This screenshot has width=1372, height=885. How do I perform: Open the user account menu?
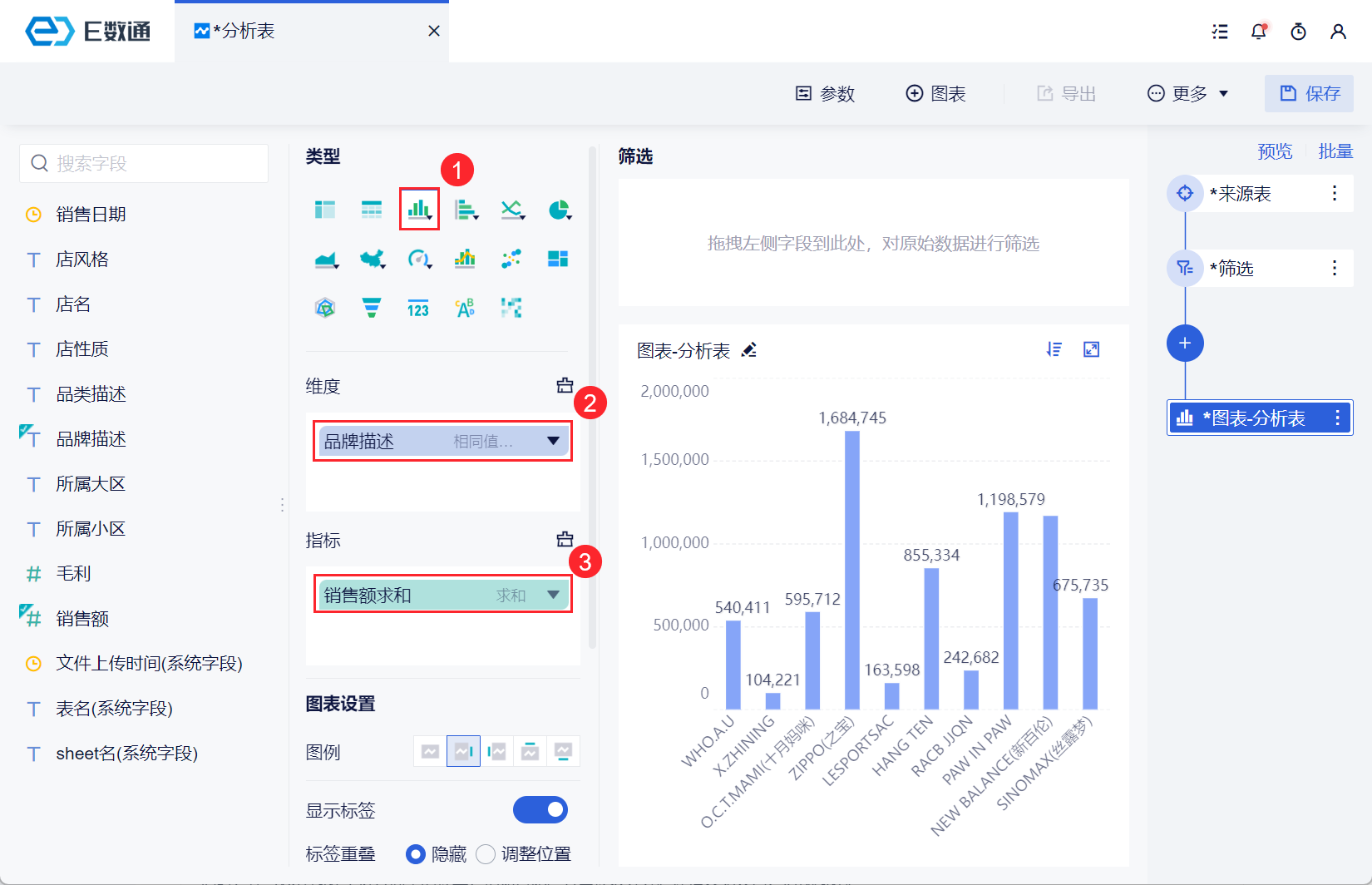pos(1338,32)
